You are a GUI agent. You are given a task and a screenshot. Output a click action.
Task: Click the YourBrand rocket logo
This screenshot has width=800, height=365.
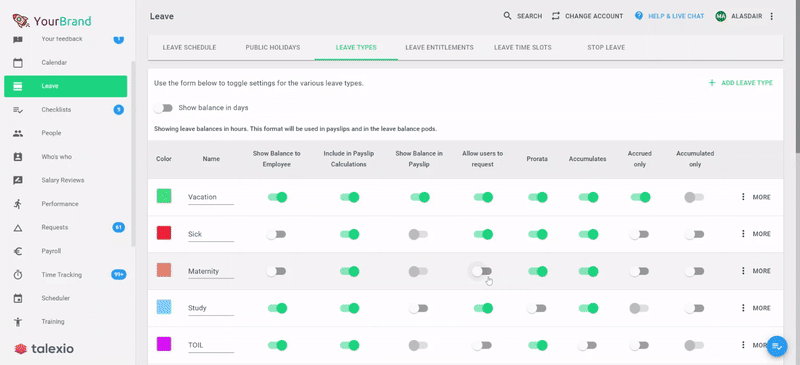21,21
